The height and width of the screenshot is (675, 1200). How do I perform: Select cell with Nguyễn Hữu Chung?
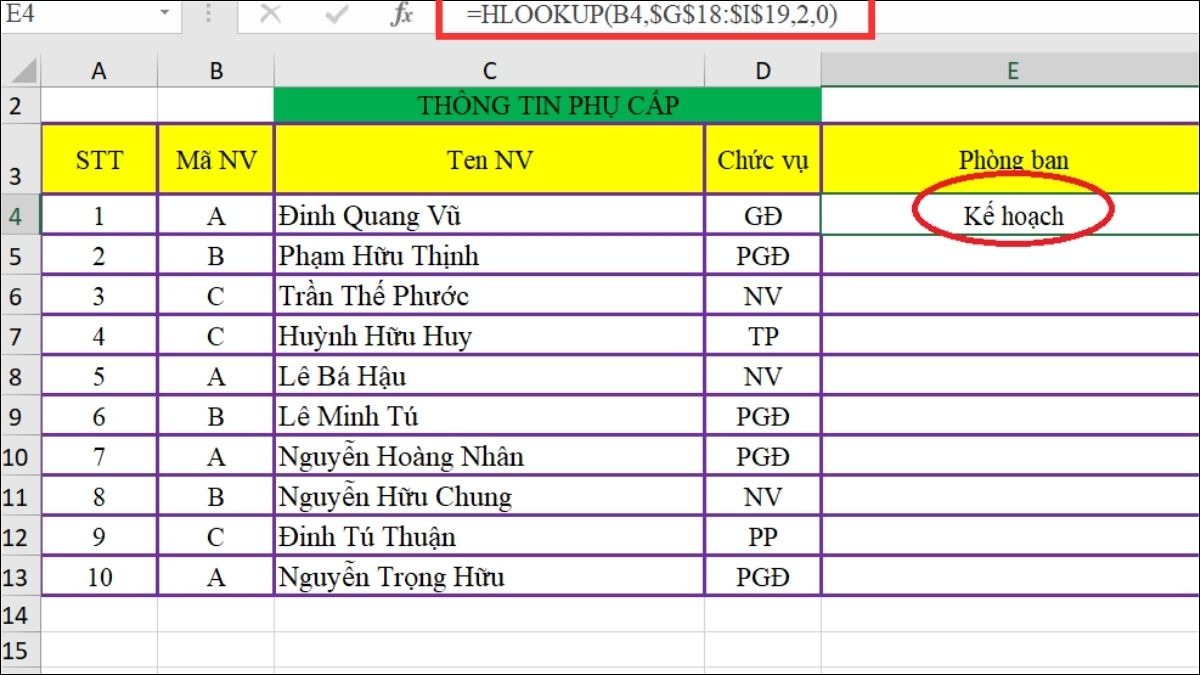(489, 496)
